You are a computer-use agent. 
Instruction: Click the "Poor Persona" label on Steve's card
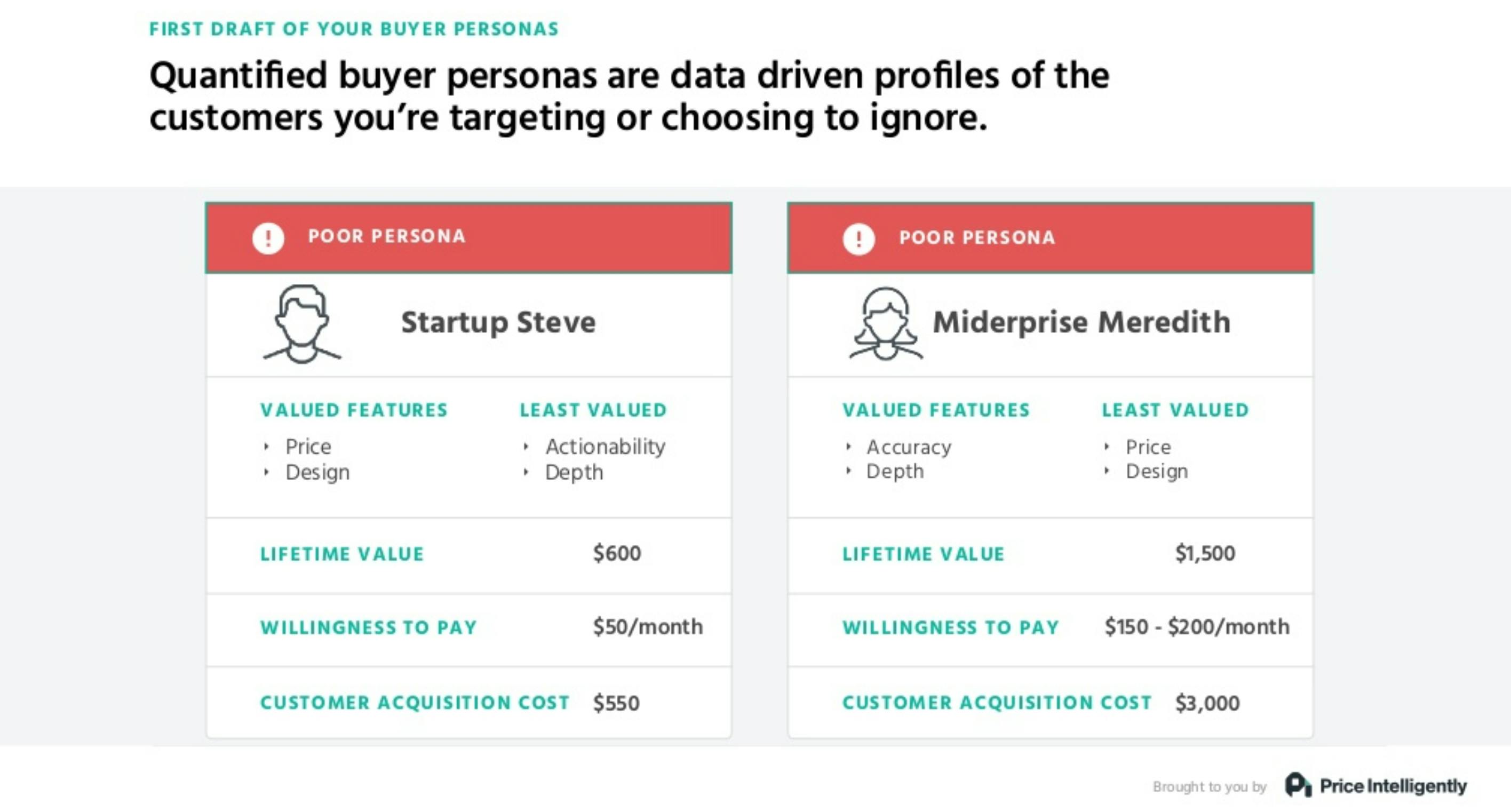386,236
